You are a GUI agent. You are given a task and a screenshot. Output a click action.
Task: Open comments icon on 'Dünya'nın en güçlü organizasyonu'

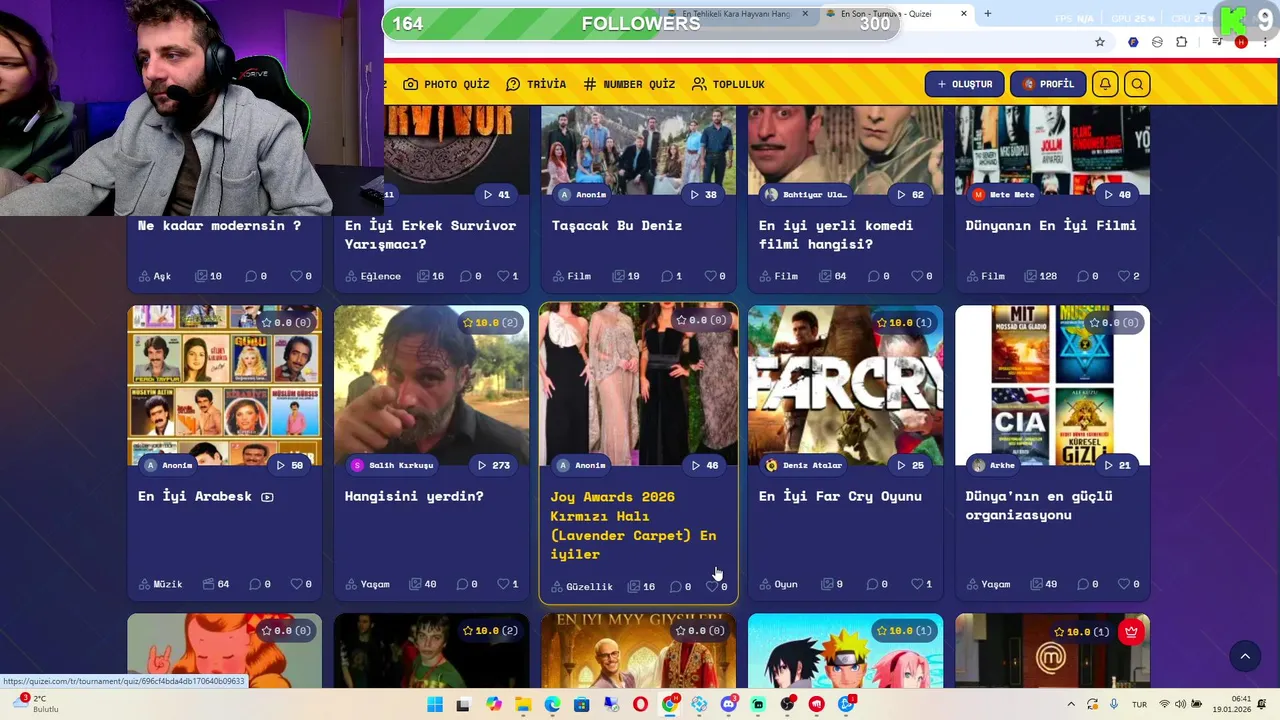point(1082,584)
